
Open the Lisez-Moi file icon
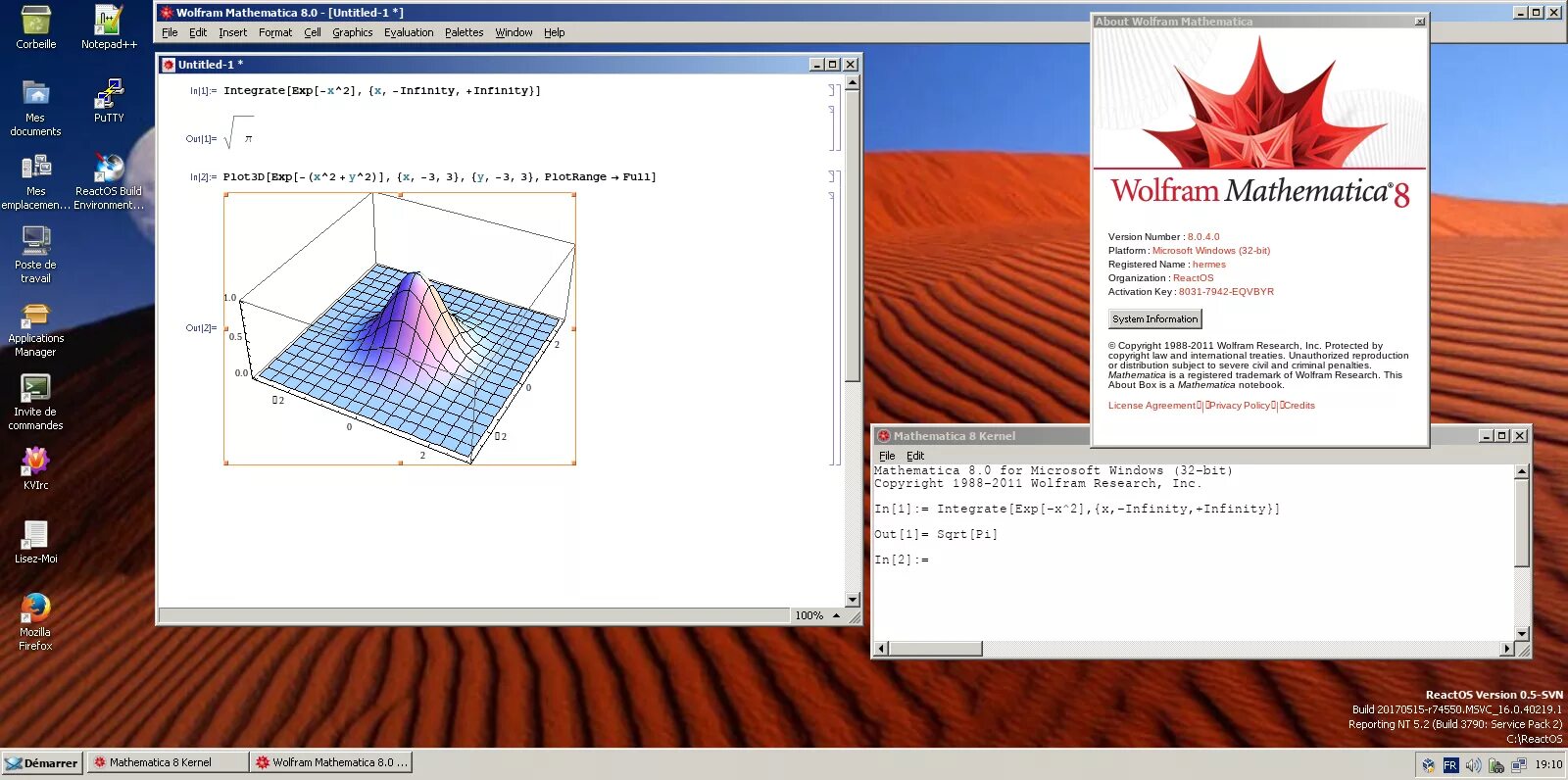point(35,541)
